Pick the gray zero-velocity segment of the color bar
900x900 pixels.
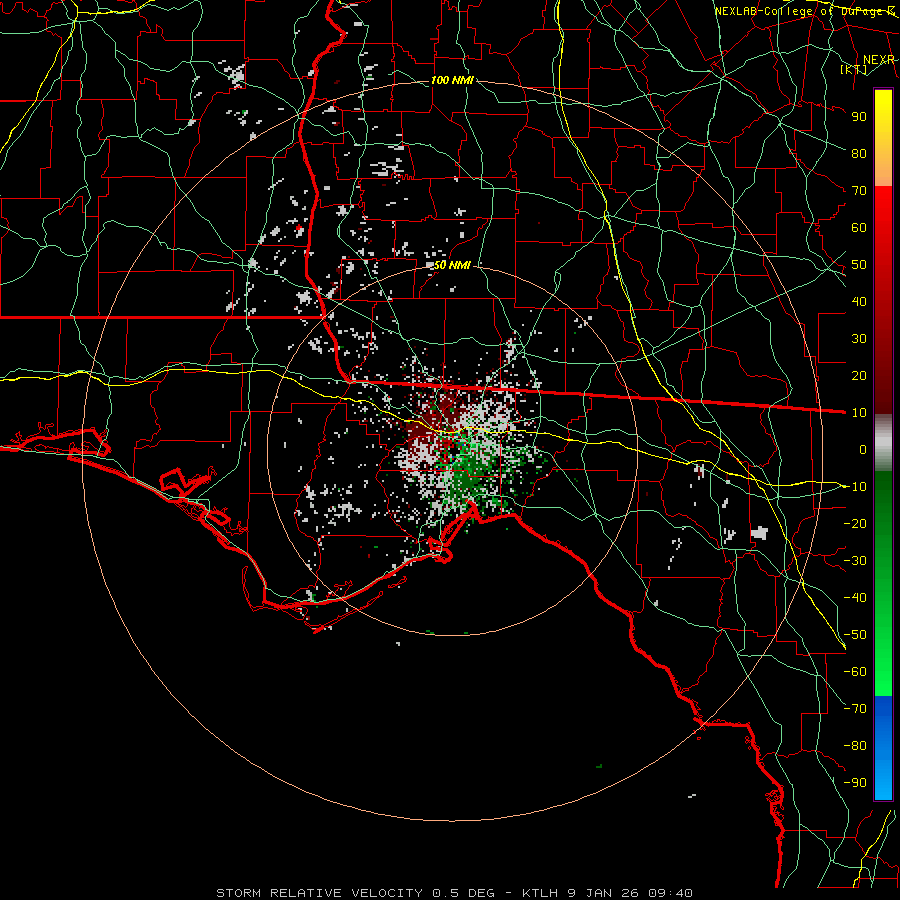tap(883, 442)
